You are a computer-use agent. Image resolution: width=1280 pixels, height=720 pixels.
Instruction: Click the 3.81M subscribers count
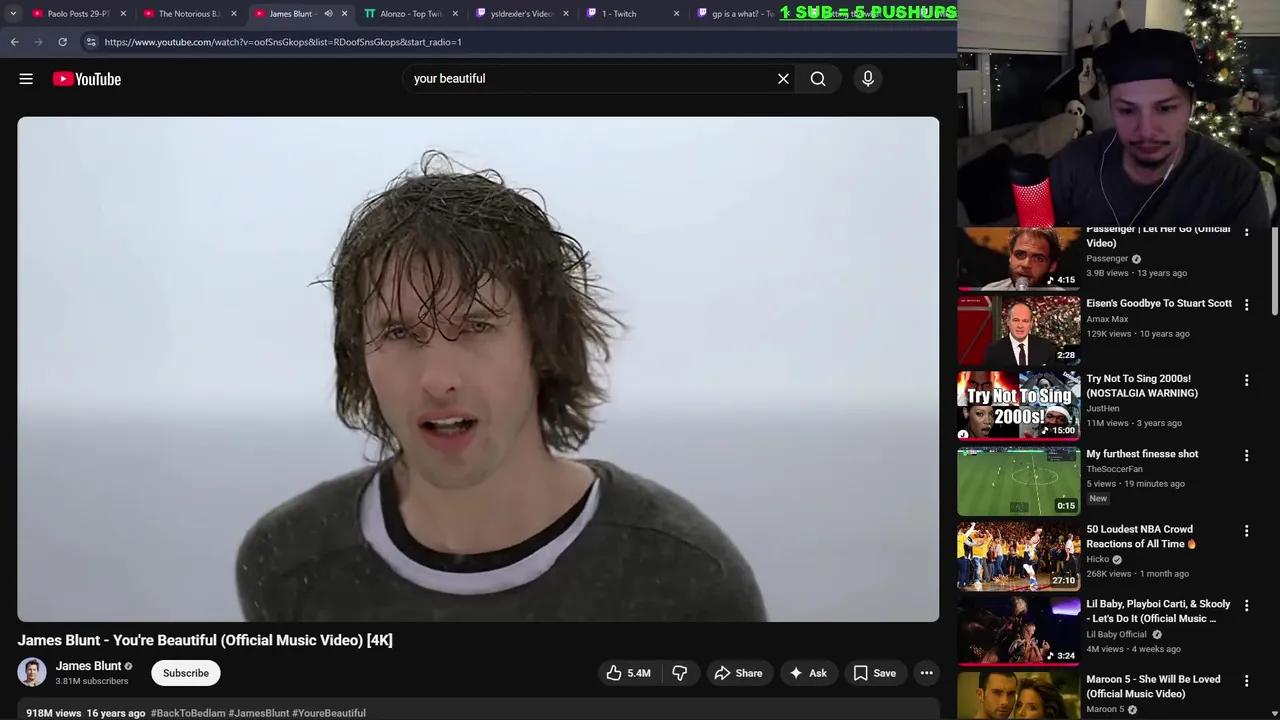pos(92,681)
